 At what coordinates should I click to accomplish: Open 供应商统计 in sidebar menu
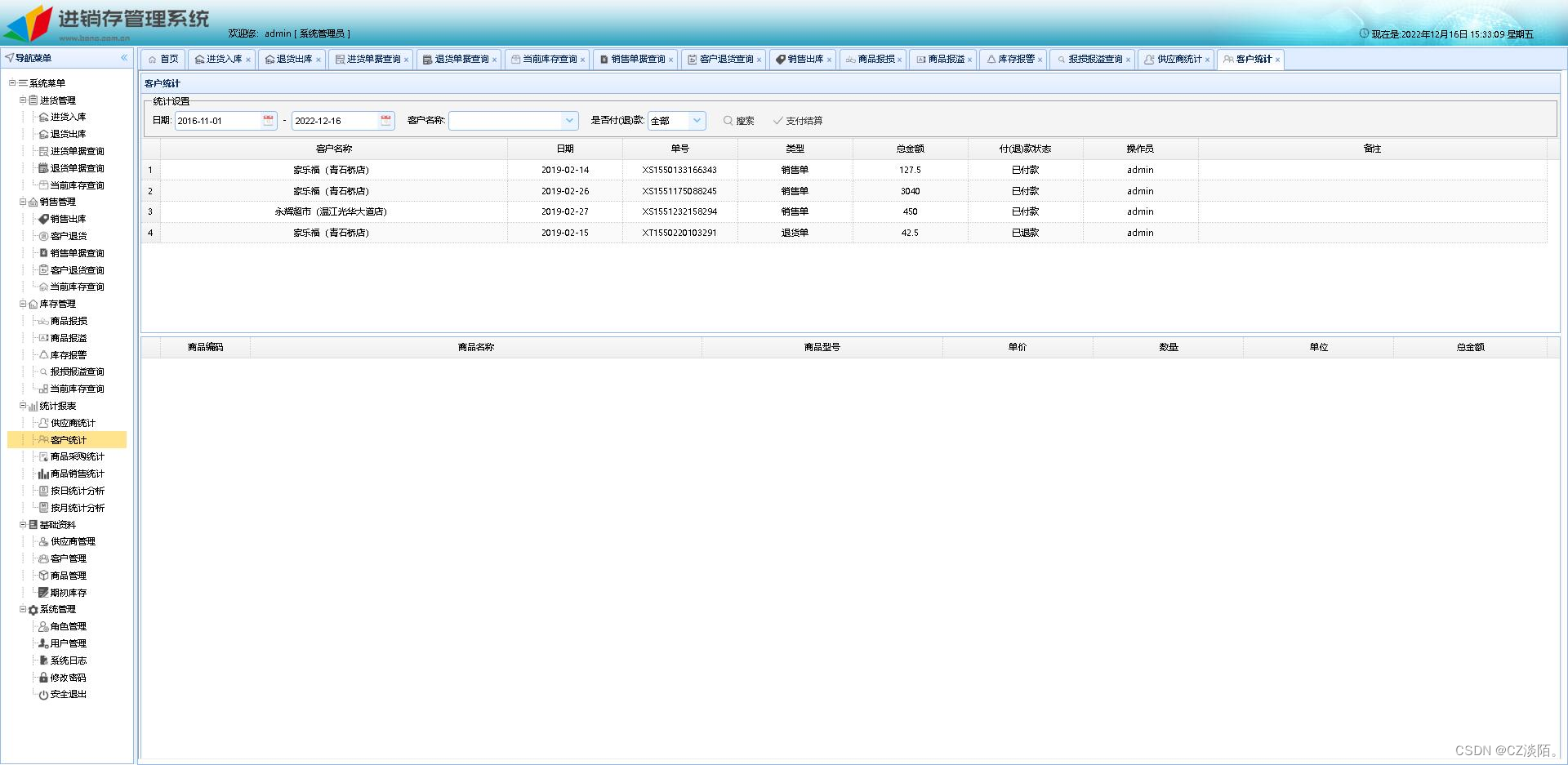point(73,423)
